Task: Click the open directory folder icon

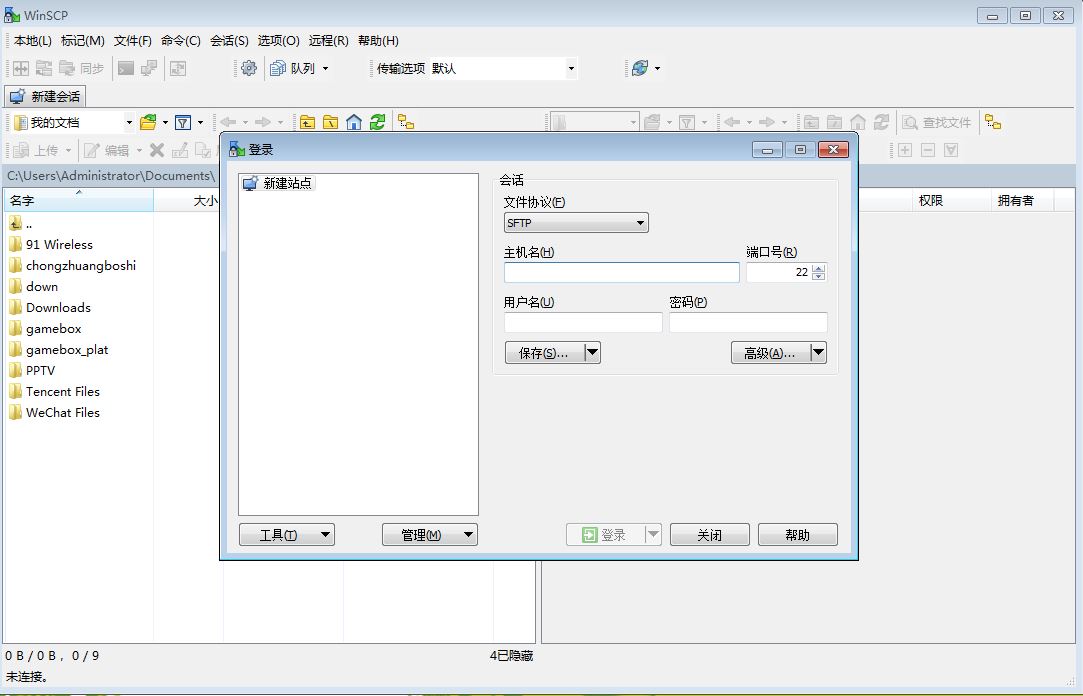Action: click(x=149, y=121)
